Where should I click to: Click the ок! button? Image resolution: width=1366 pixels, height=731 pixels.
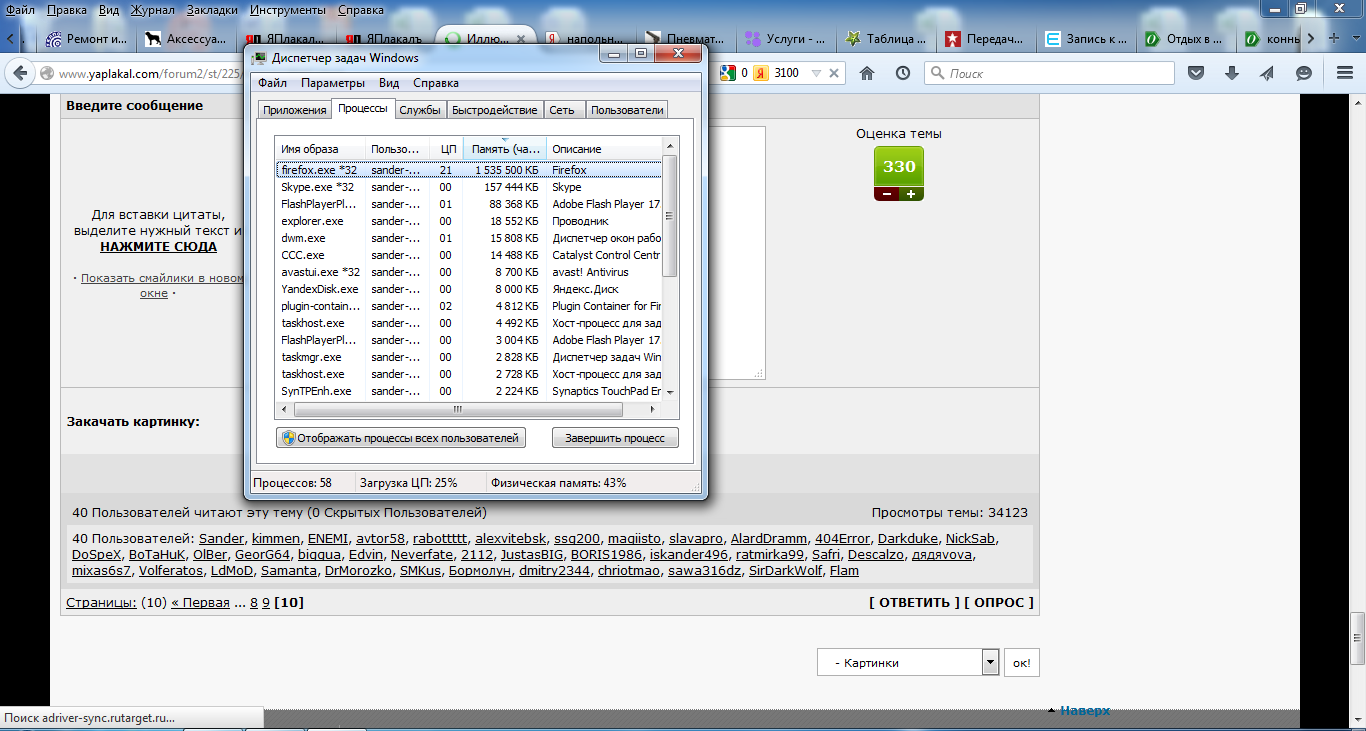click(x=1021, y=662)
